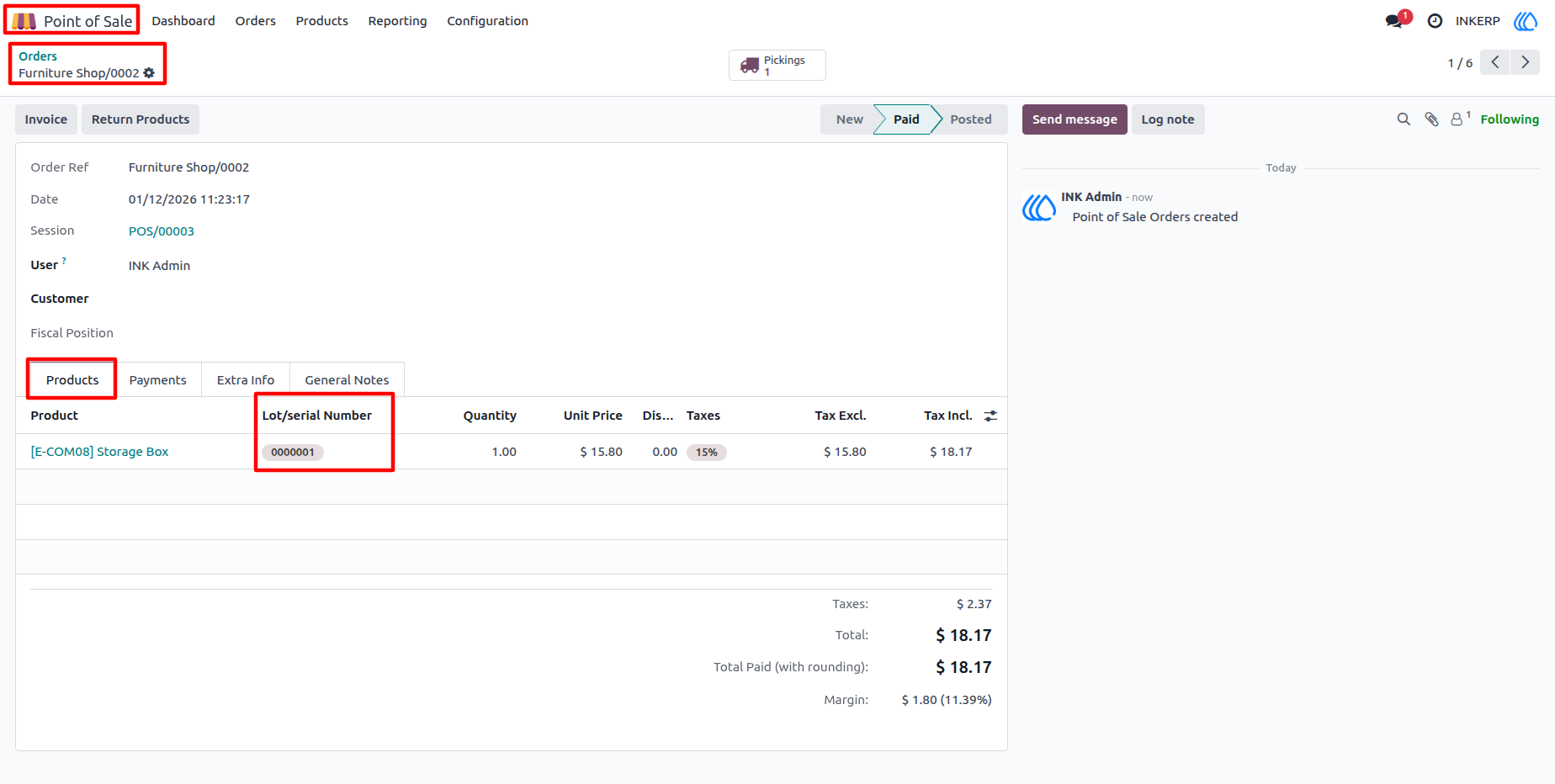Click the date value 01/12/2026 11:23:17

click(189, 199)
